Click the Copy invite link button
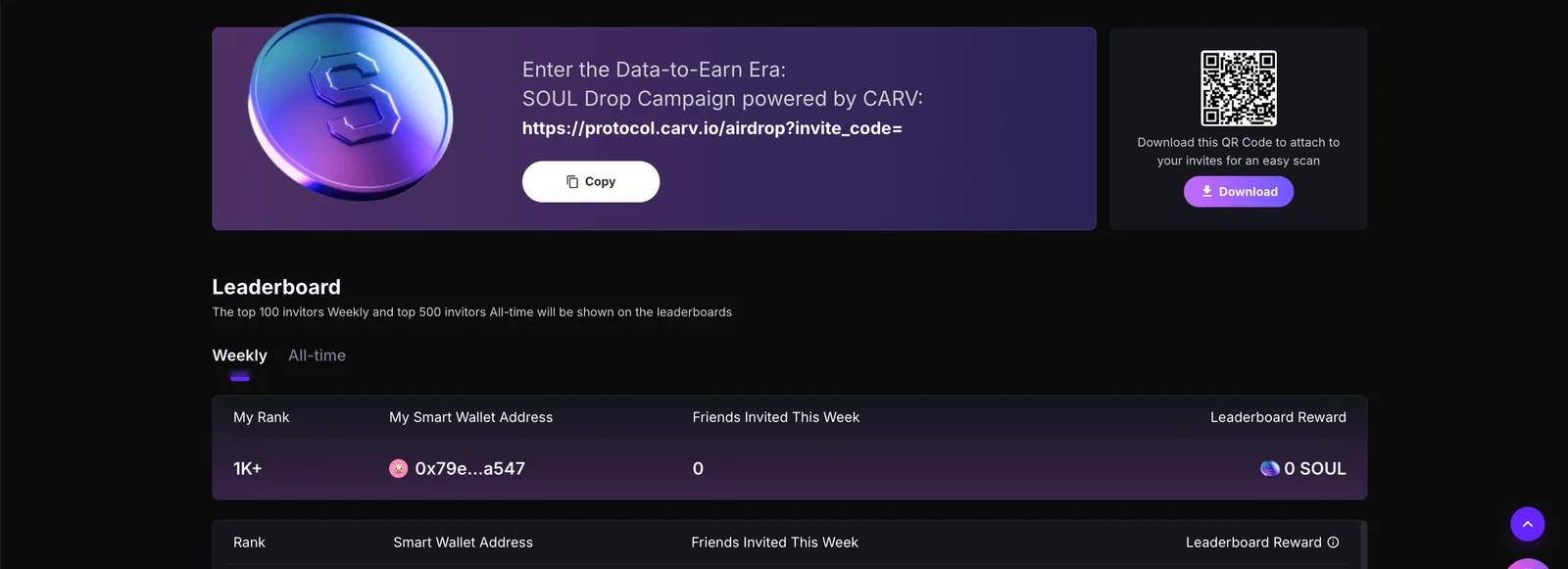The width and height of the screenshot is (1568, 569). point(590,182)
